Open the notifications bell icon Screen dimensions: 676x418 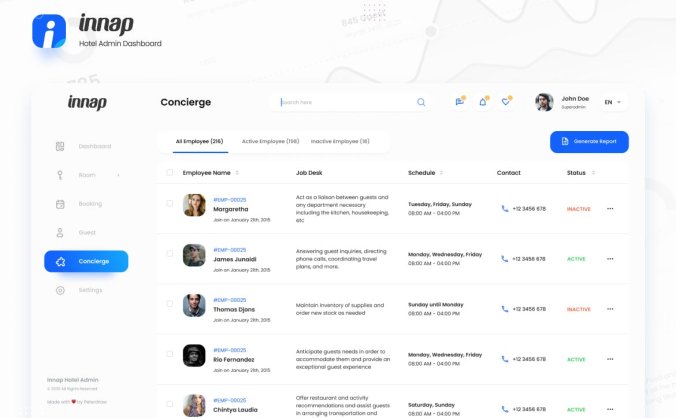point(483,102)
